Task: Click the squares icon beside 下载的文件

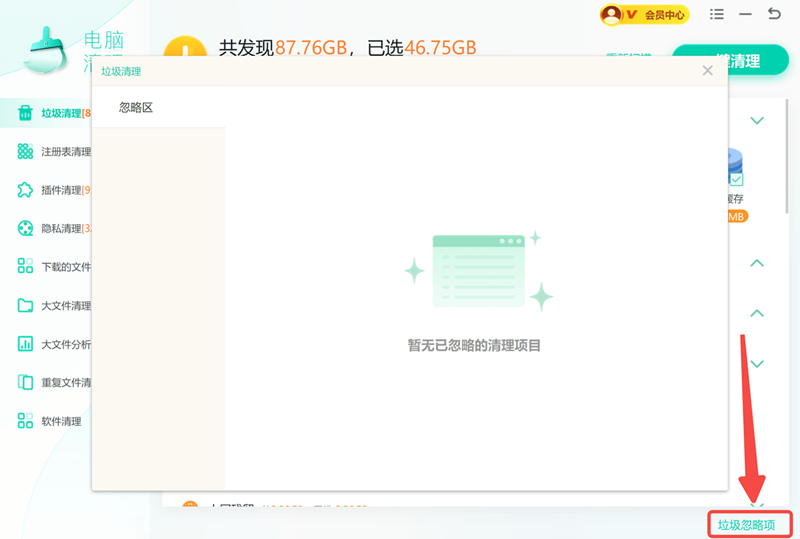Action: coord(25,265)
